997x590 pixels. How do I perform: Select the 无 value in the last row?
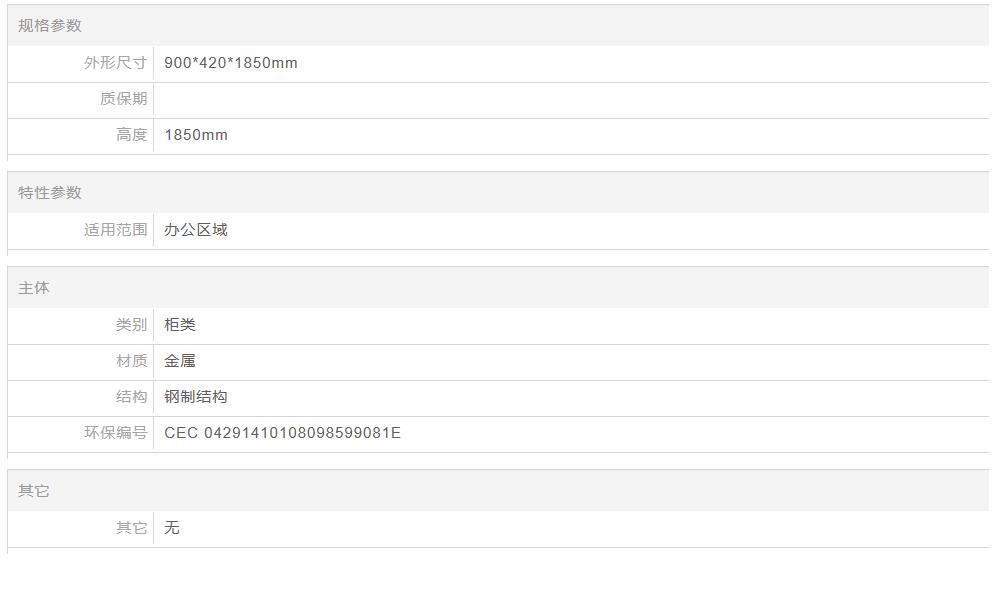pos(172,528)
